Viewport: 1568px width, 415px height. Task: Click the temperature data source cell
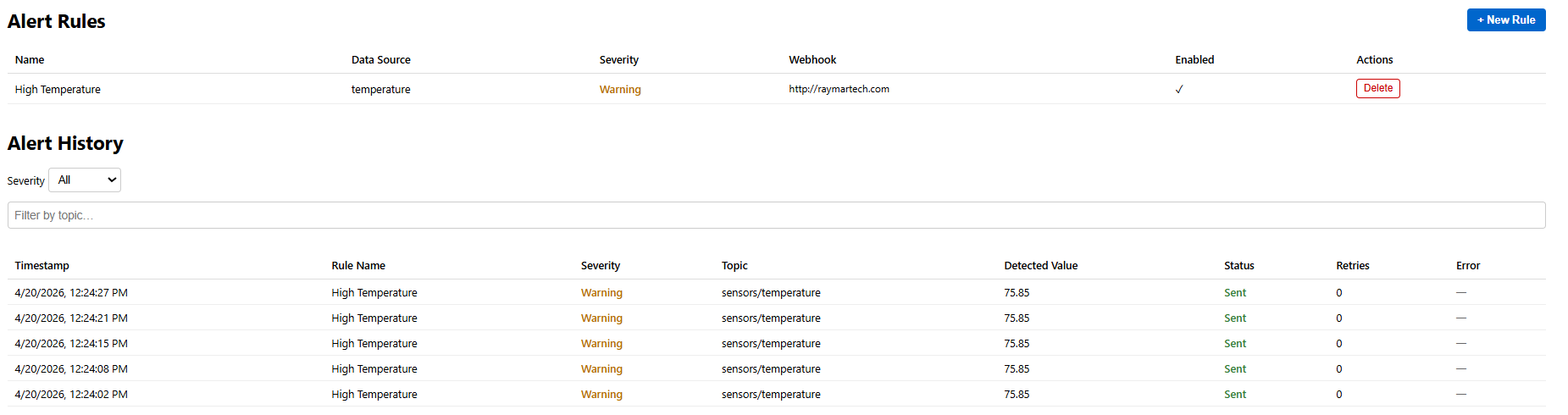point(380,90)
